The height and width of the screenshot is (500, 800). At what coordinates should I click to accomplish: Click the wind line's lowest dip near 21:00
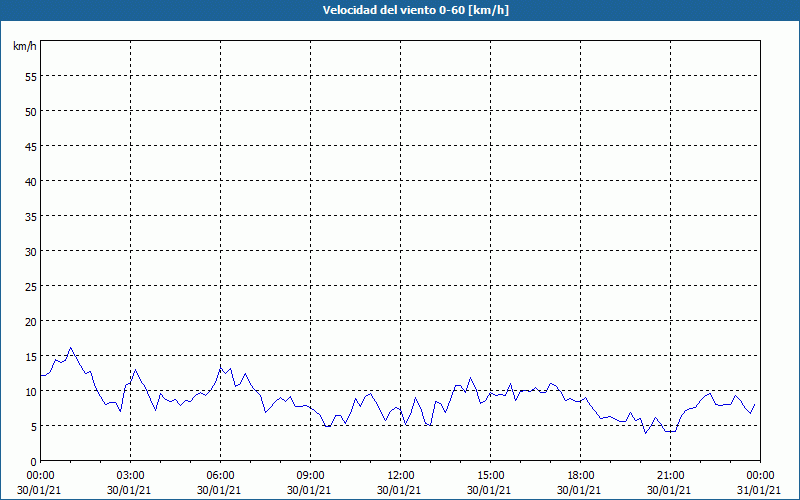point(668,432)
